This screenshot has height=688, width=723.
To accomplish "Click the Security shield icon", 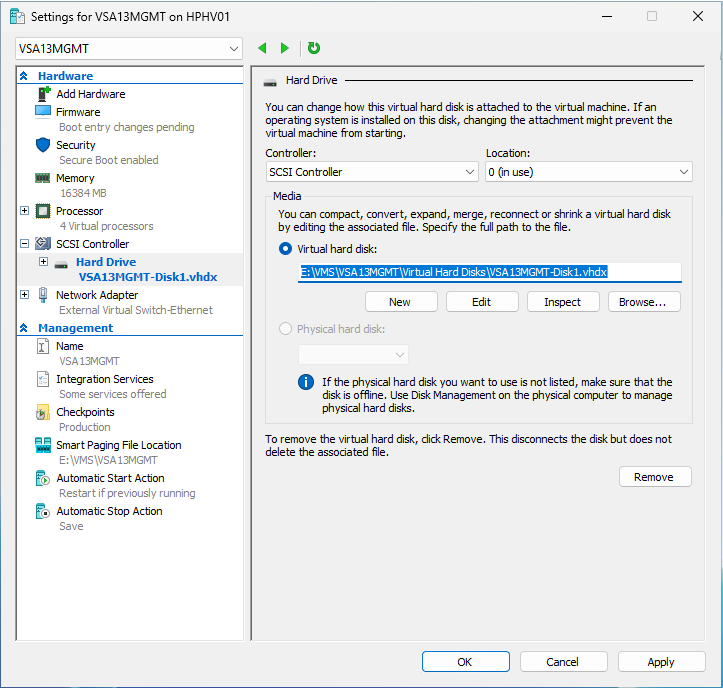I will (x=43, y=145).
